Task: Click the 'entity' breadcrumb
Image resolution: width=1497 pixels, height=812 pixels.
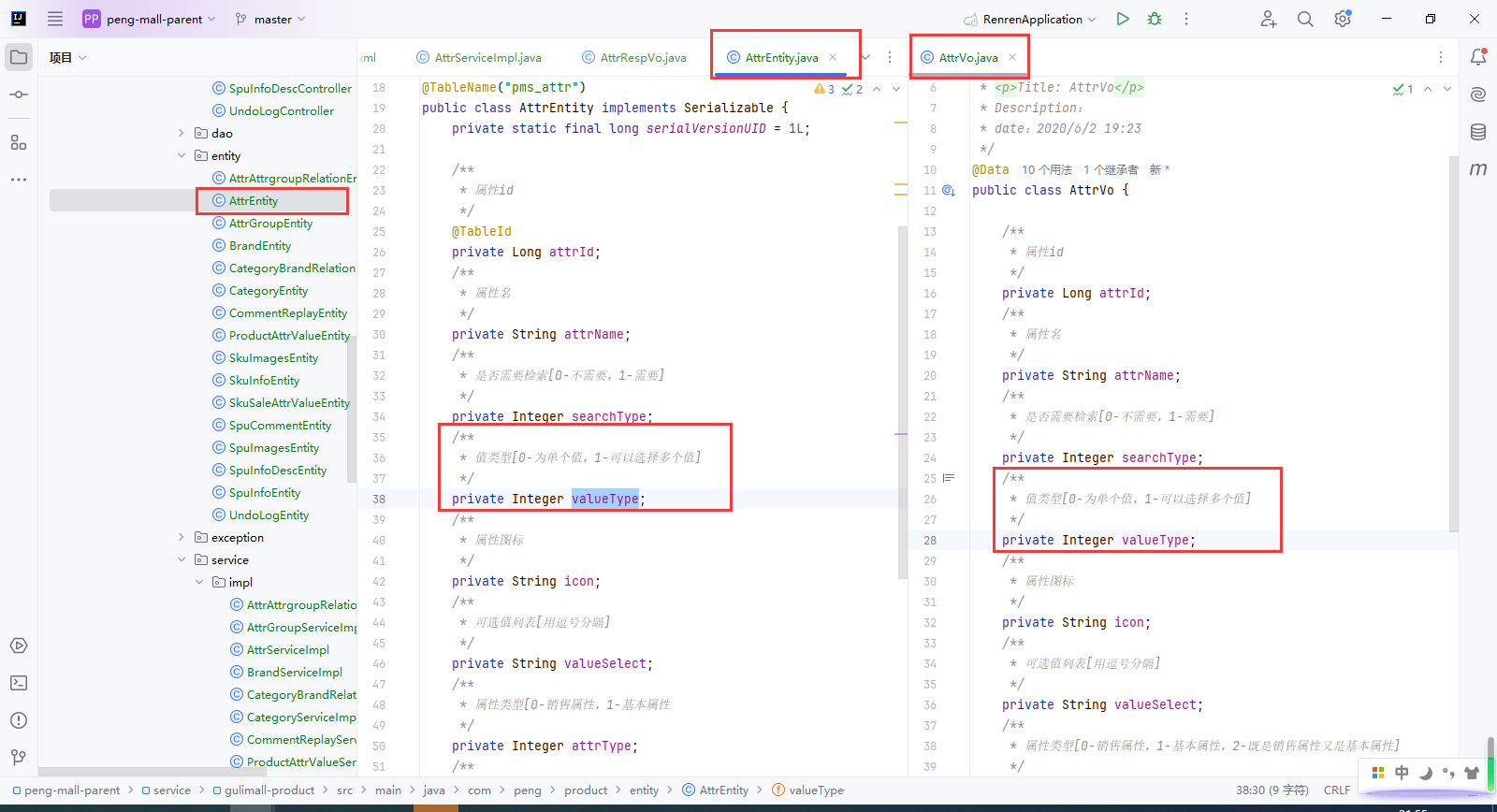Action: (x=644, y=790)
